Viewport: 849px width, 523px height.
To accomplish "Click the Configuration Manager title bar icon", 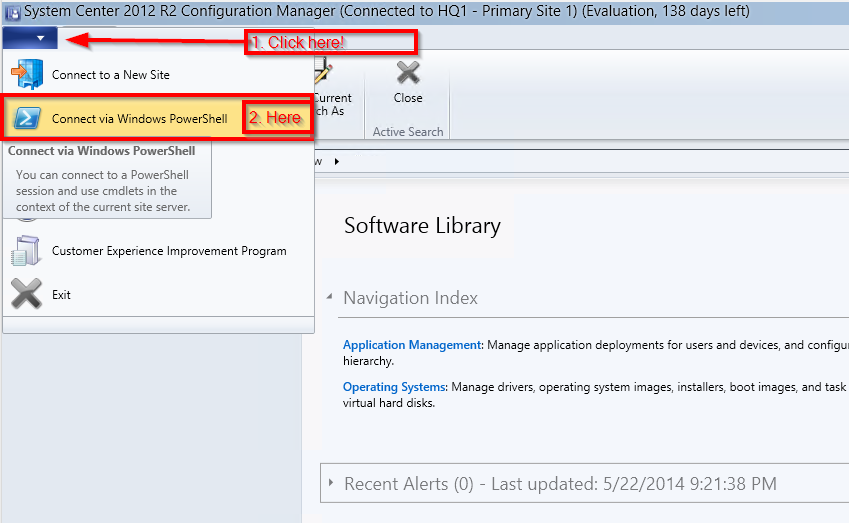I will point(12,12).
